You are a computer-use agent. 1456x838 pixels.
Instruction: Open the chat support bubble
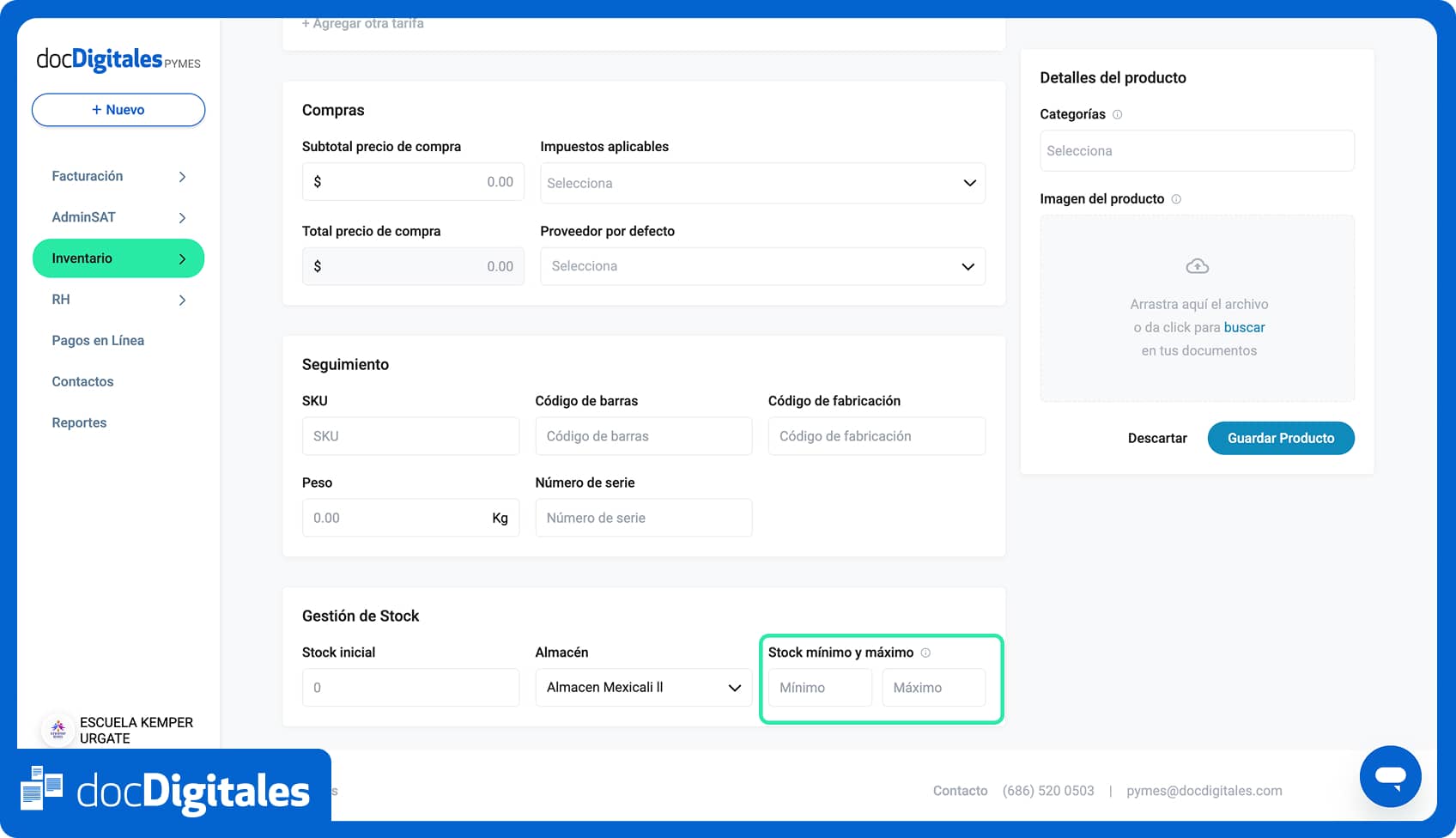(1390, 776)
